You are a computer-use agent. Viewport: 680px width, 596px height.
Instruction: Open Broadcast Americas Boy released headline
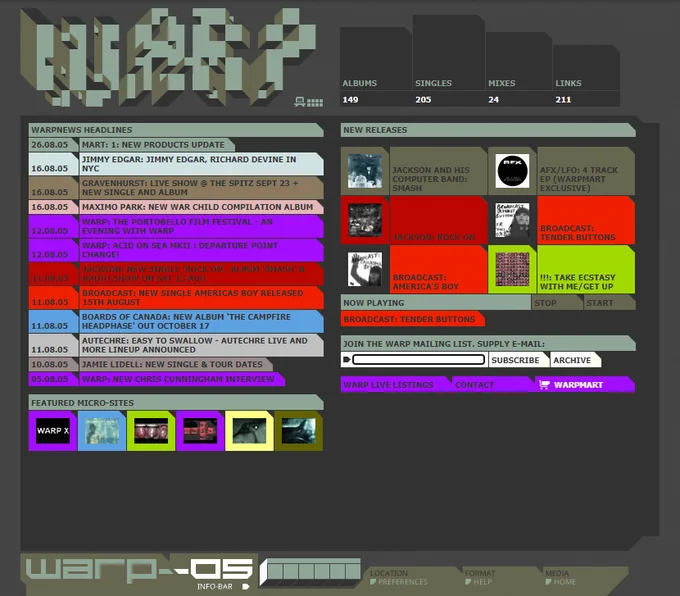(201, 298)
